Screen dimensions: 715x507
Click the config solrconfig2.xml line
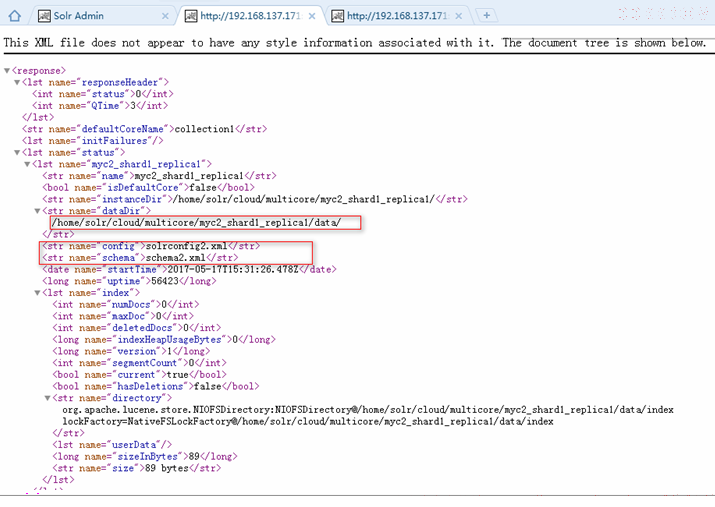[151, 246]
